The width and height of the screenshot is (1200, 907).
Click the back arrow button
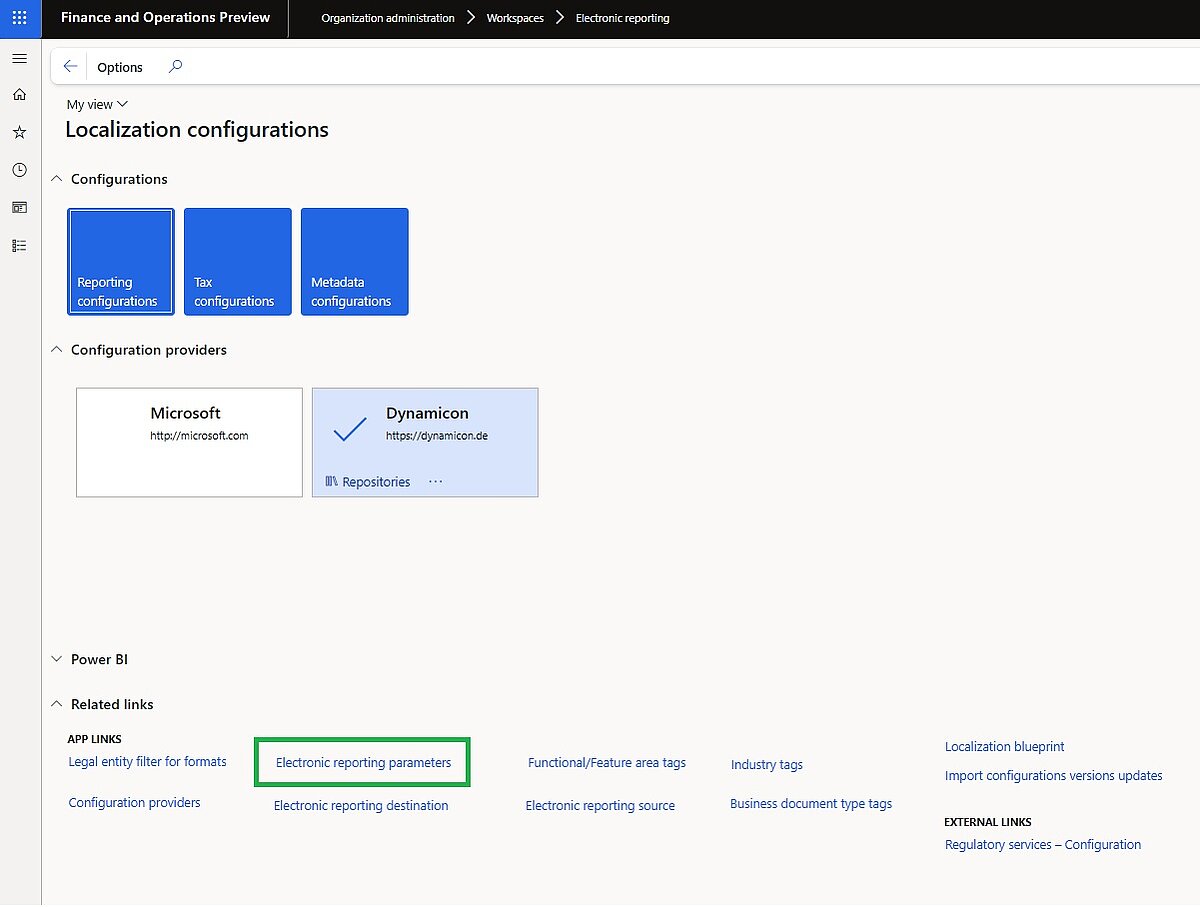[x=70, y=67]
